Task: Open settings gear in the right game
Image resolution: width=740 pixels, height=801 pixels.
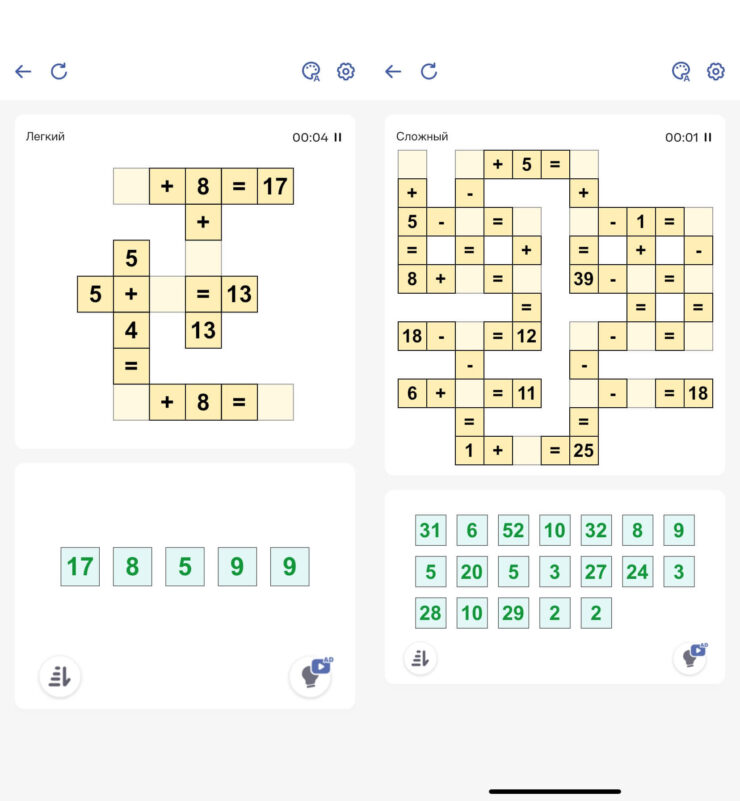Action: coord(716,72)
